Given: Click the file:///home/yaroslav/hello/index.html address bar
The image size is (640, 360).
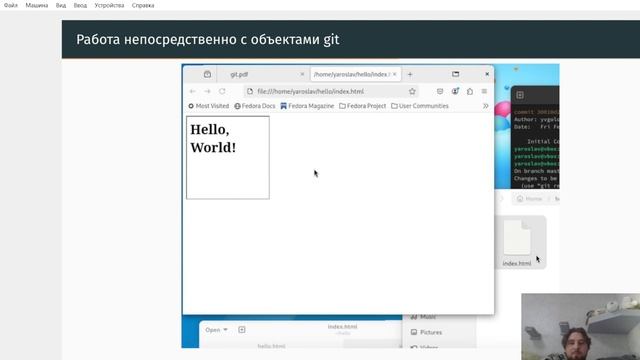Looking at the screenshot, I should tap(331, 91).
